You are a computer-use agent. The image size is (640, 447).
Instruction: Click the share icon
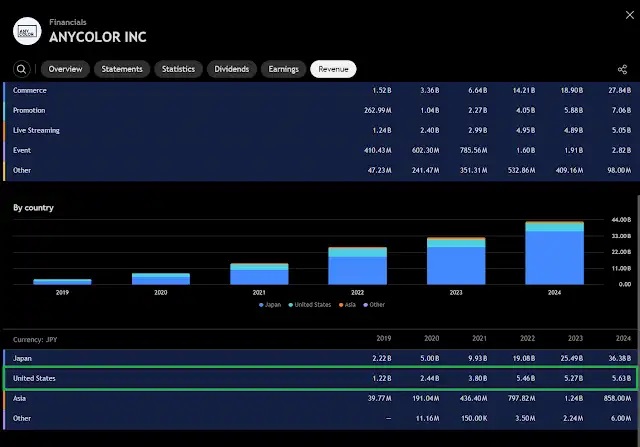[x=622, y=69]
